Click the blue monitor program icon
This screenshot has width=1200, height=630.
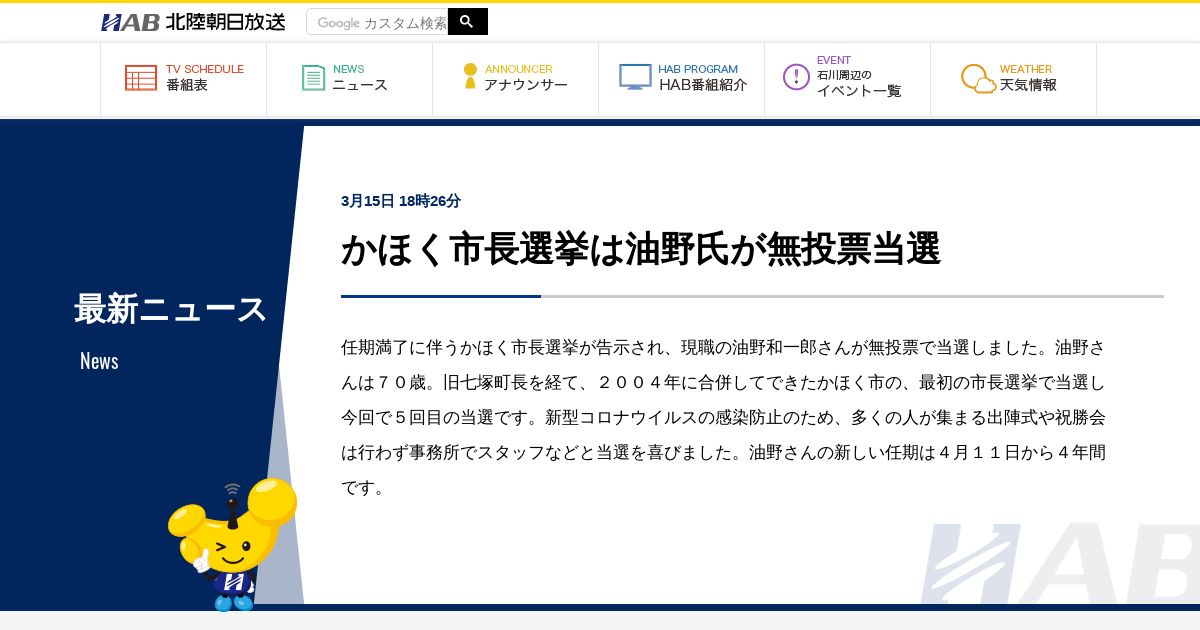[x=635, y=77]
